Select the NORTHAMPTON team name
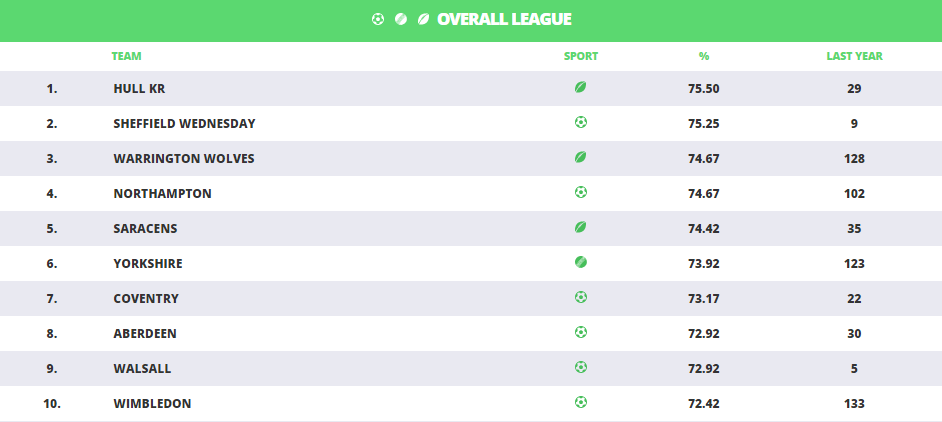Image resolution: width=942 pixels, height=422 pixels. coord(162,194)
